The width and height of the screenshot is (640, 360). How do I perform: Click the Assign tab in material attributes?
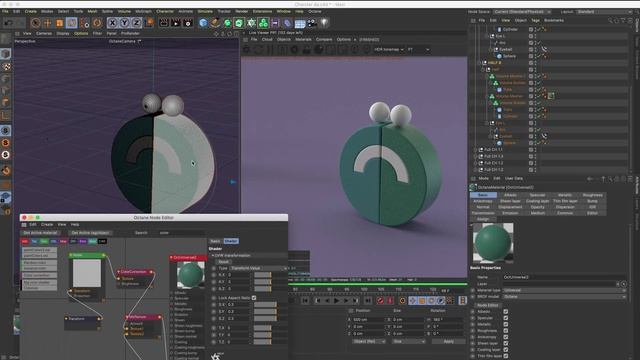tap(483, 219)
